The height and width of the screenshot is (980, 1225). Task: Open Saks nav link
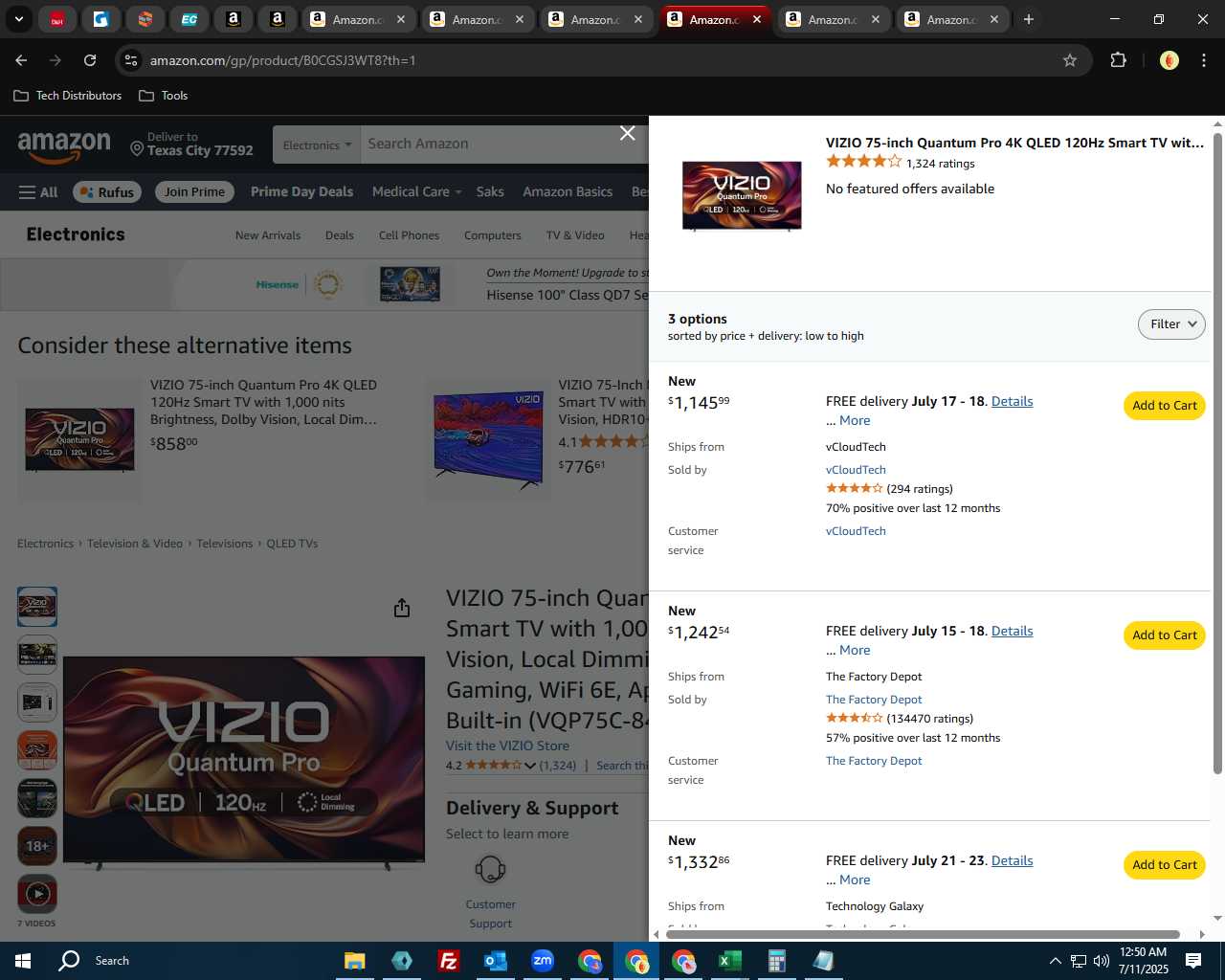pos(490,191)
